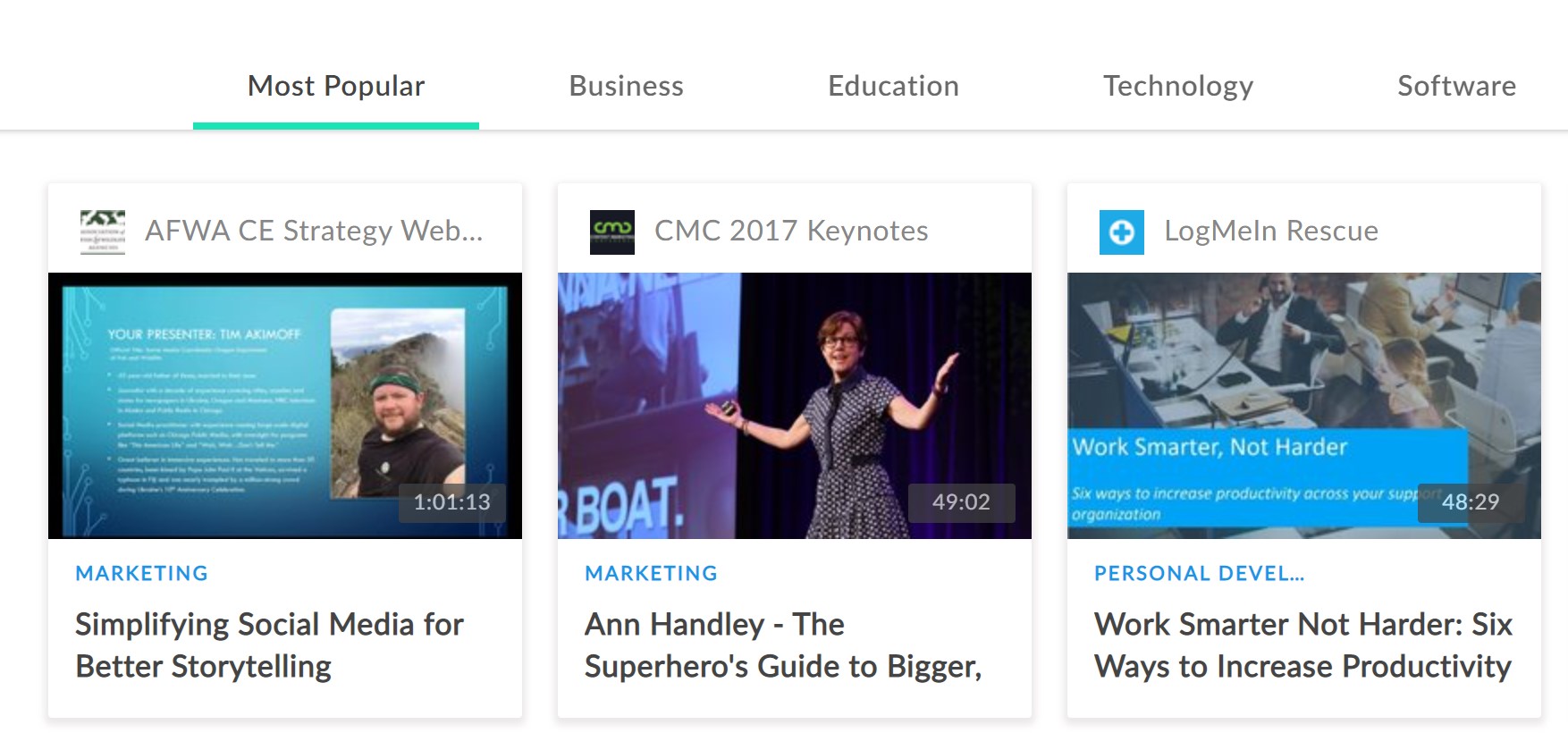Image resolution: width=1568 pixels, height=733 pixels.
Task: Click the Marketing category under the AFWA video
Action: pyautogui.click(x=142, y=574)
